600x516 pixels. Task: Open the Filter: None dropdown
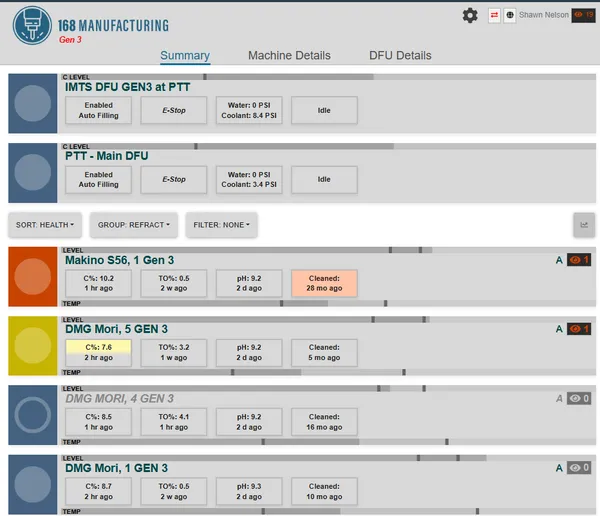pyautogui.click(x=221, y=225)
